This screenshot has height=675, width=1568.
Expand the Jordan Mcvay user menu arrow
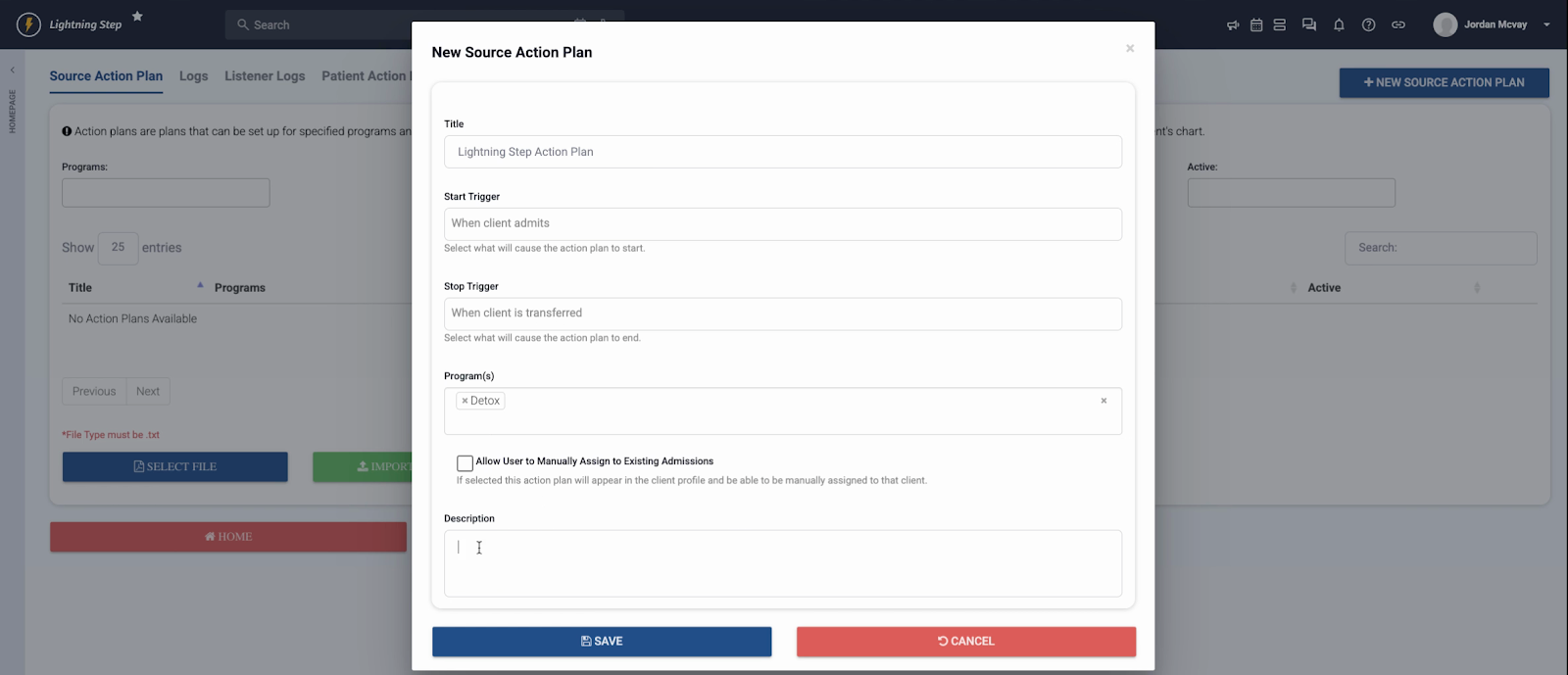coord(1546,25)
